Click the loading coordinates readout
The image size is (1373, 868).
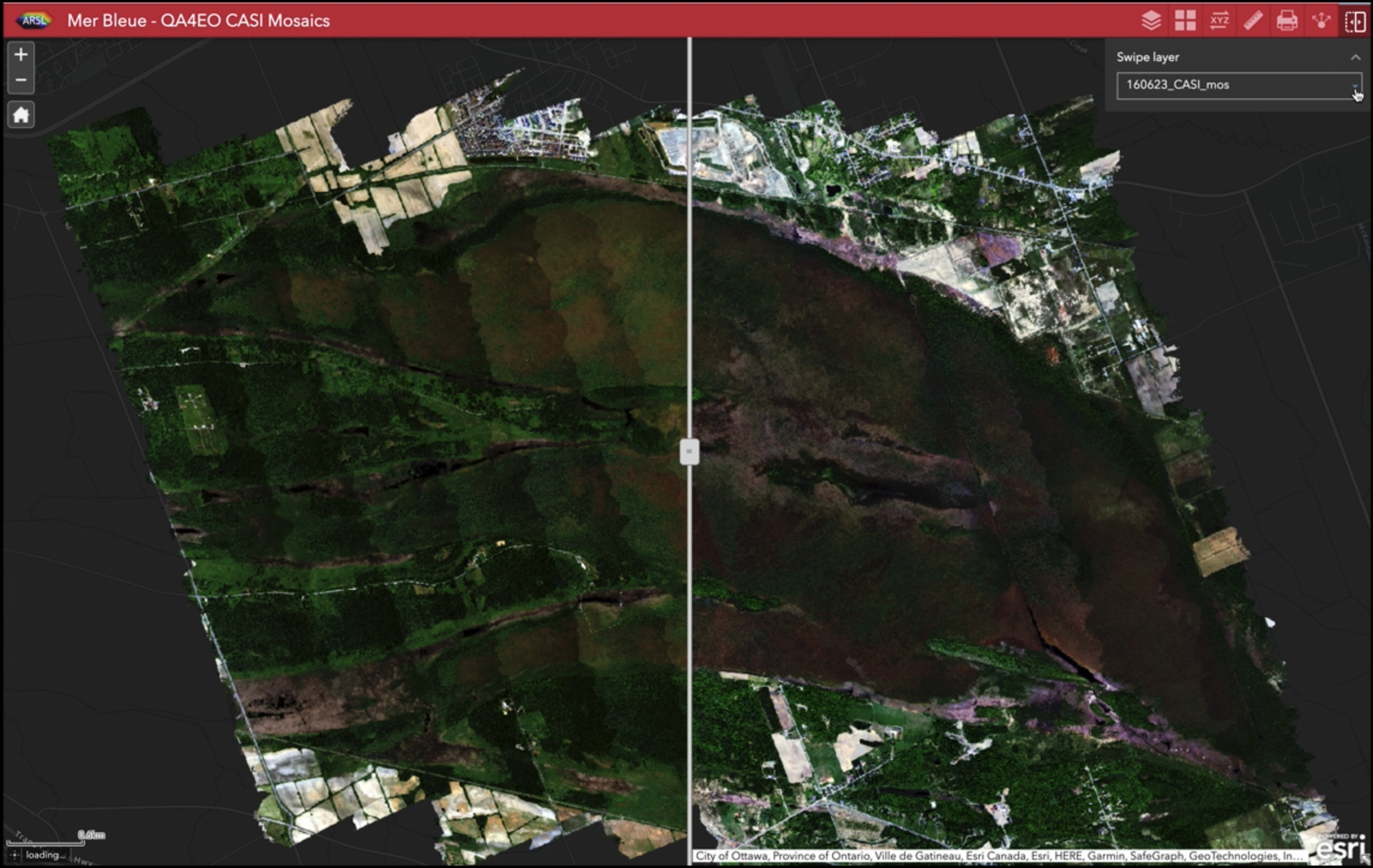(x=45, y=855)
